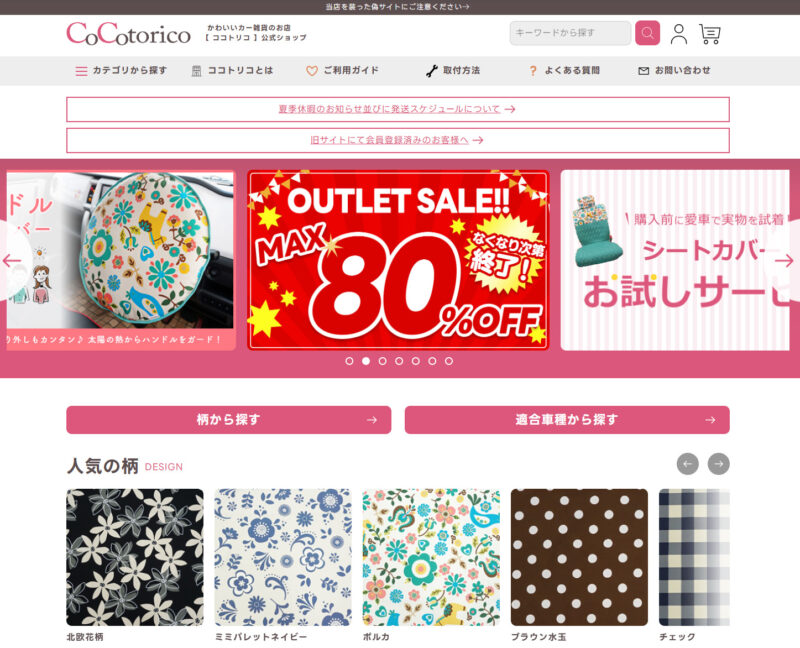
Task: Click the pink search magnifier button
Action: tap(647, 33)
